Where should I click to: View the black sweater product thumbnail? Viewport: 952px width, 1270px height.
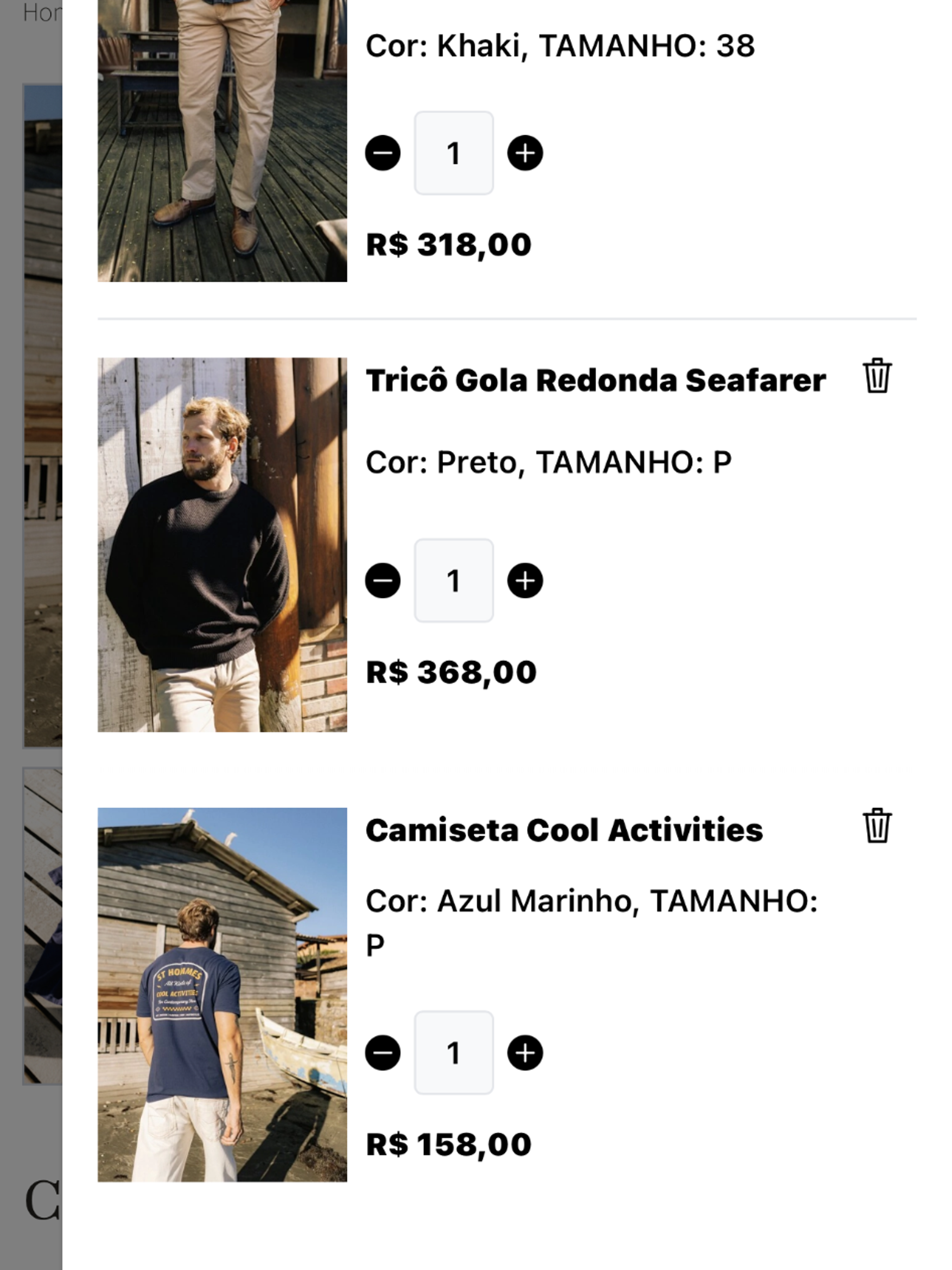[222, 545]
